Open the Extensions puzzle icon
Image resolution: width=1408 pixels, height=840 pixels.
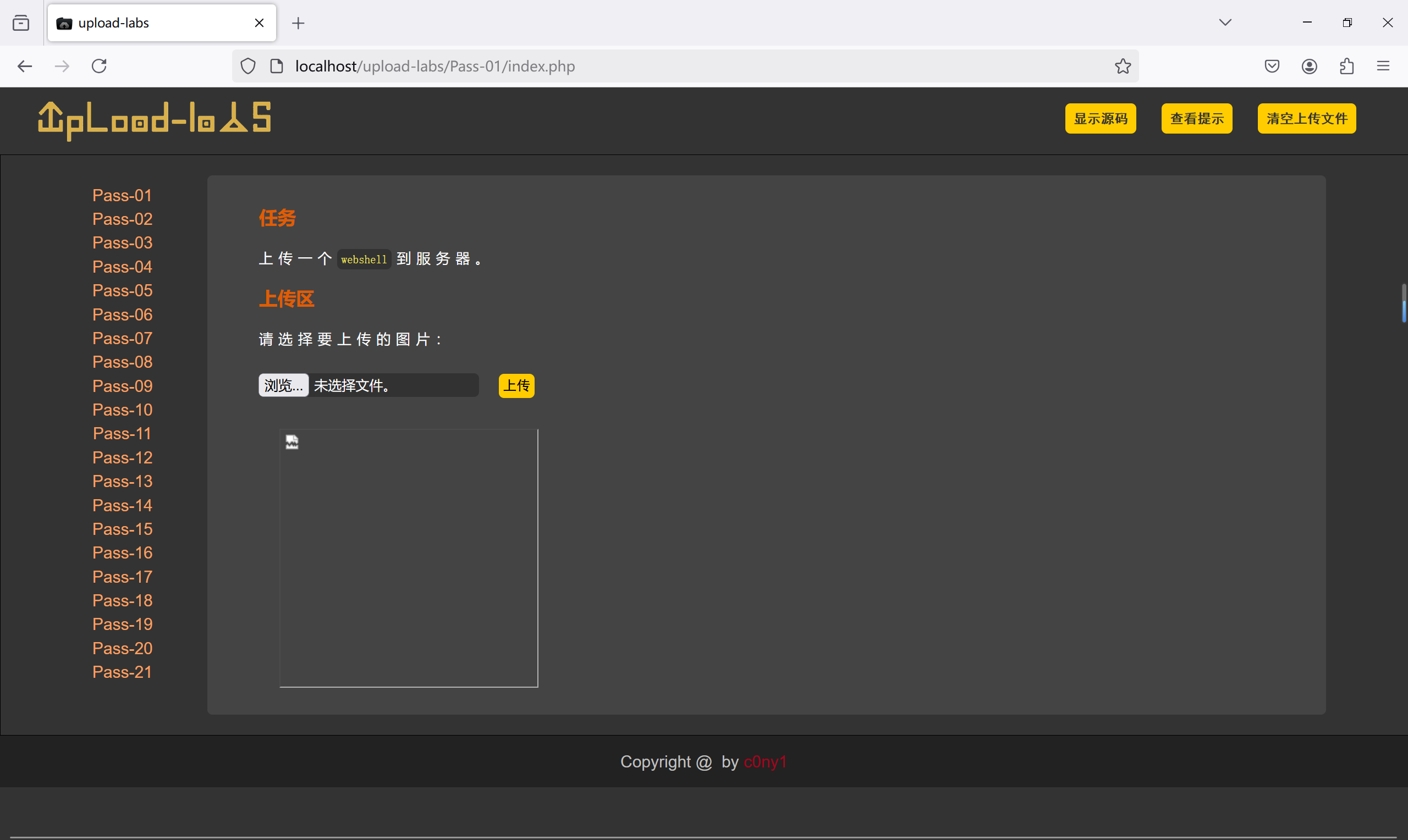pos(1347,66)
